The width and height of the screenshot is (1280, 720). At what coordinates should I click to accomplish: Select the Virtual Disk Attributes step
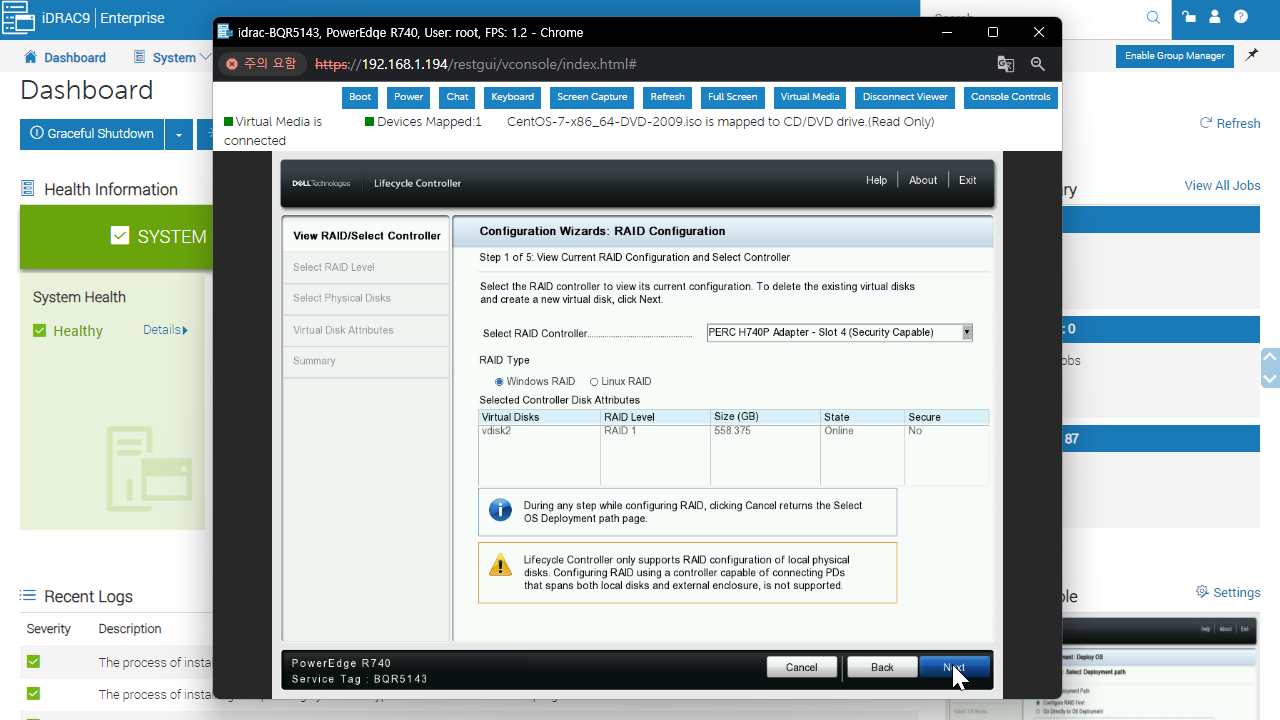point(366,330)
